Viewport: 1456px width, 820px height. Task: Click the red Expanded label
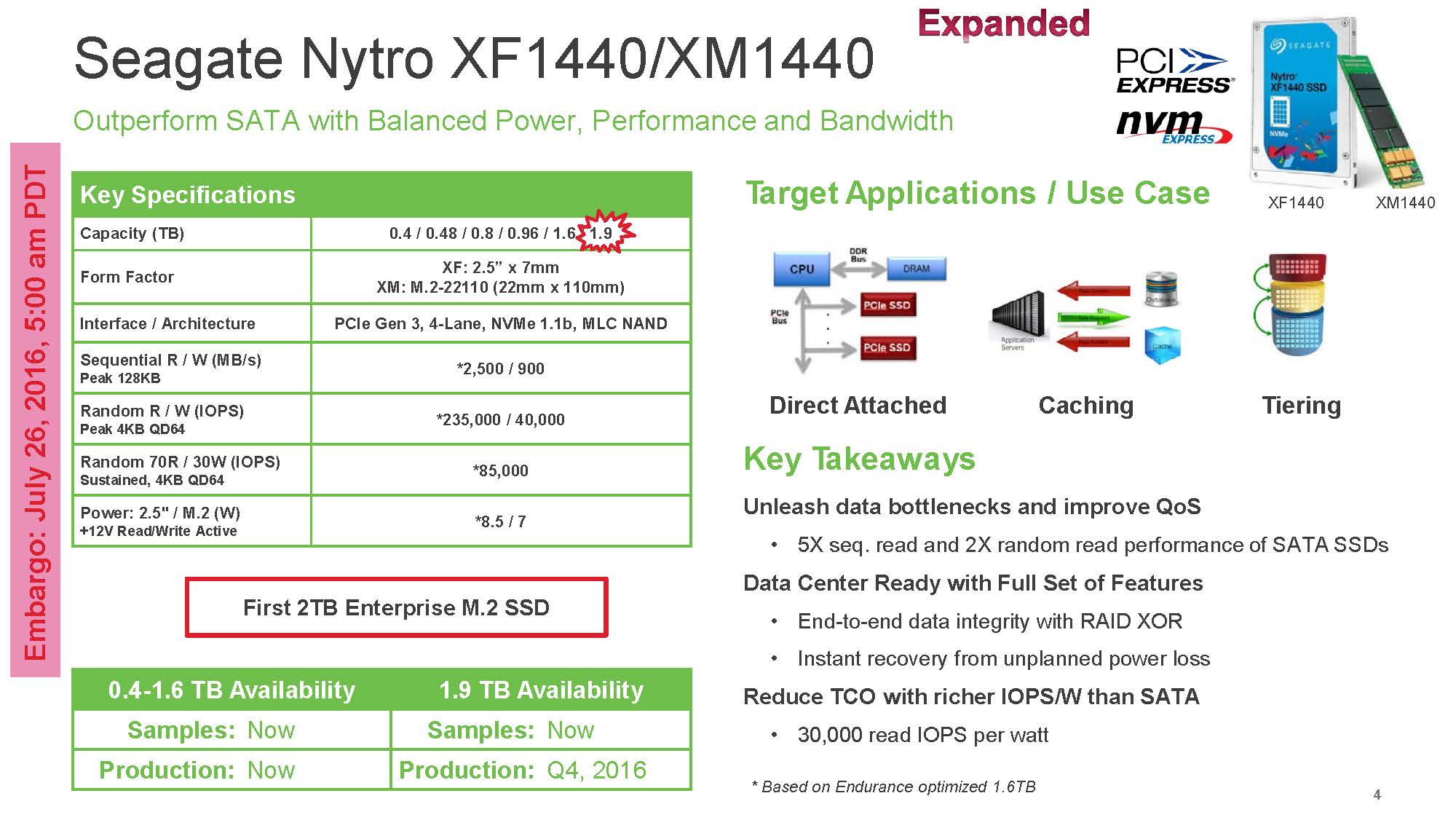pyautogui.click(x=1004, y=24)
